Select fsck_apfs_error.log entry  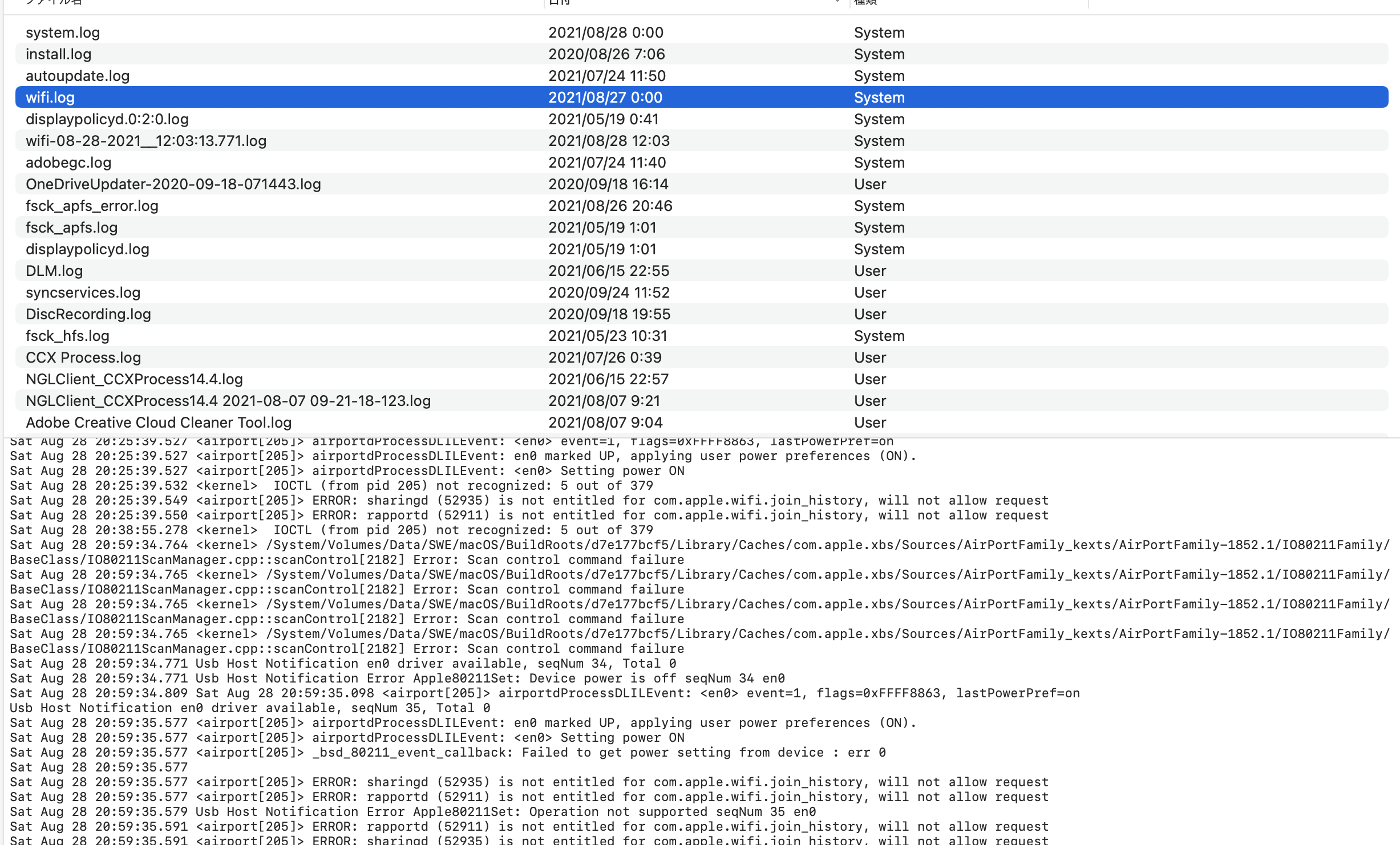coord(92,206)
